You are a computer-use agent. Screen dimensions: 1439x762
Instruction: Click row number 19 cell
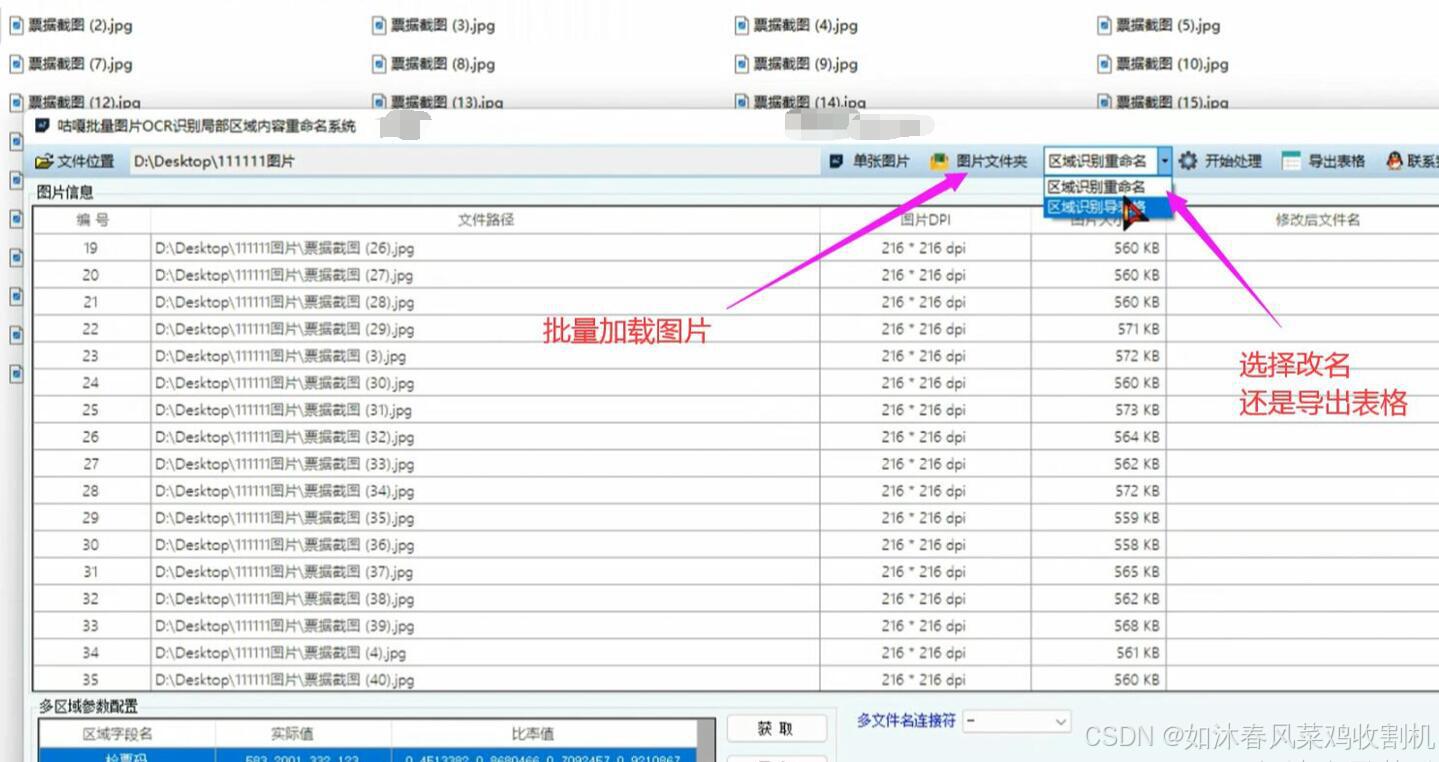(91, 248)
